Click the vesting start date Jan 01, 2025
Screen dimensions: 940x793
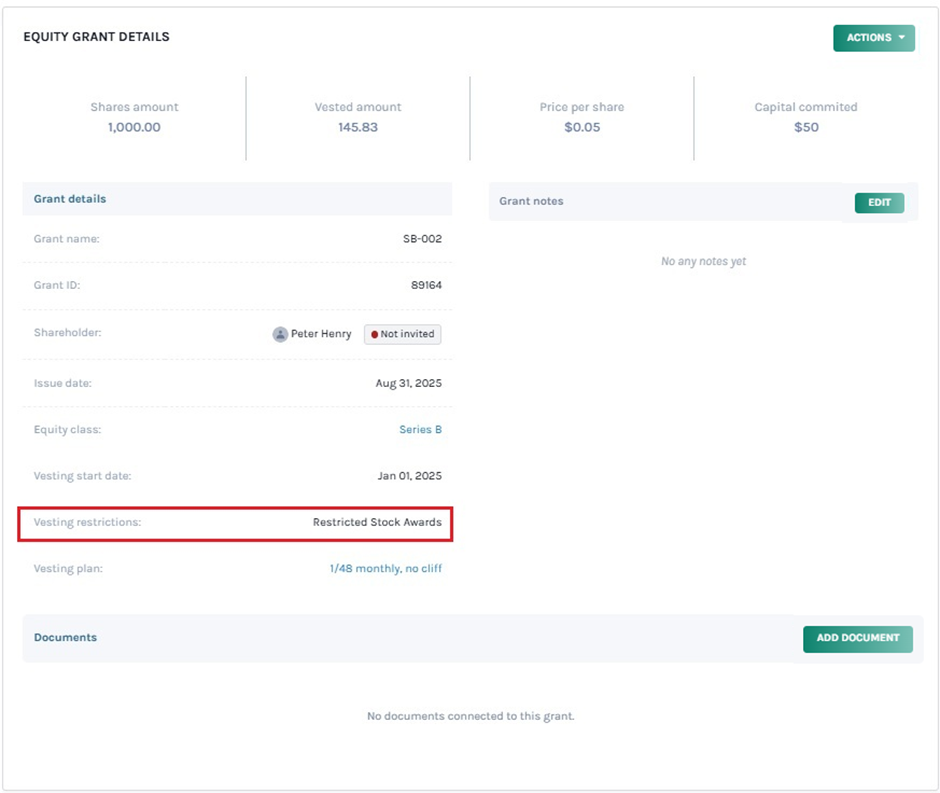coord(409,476)
